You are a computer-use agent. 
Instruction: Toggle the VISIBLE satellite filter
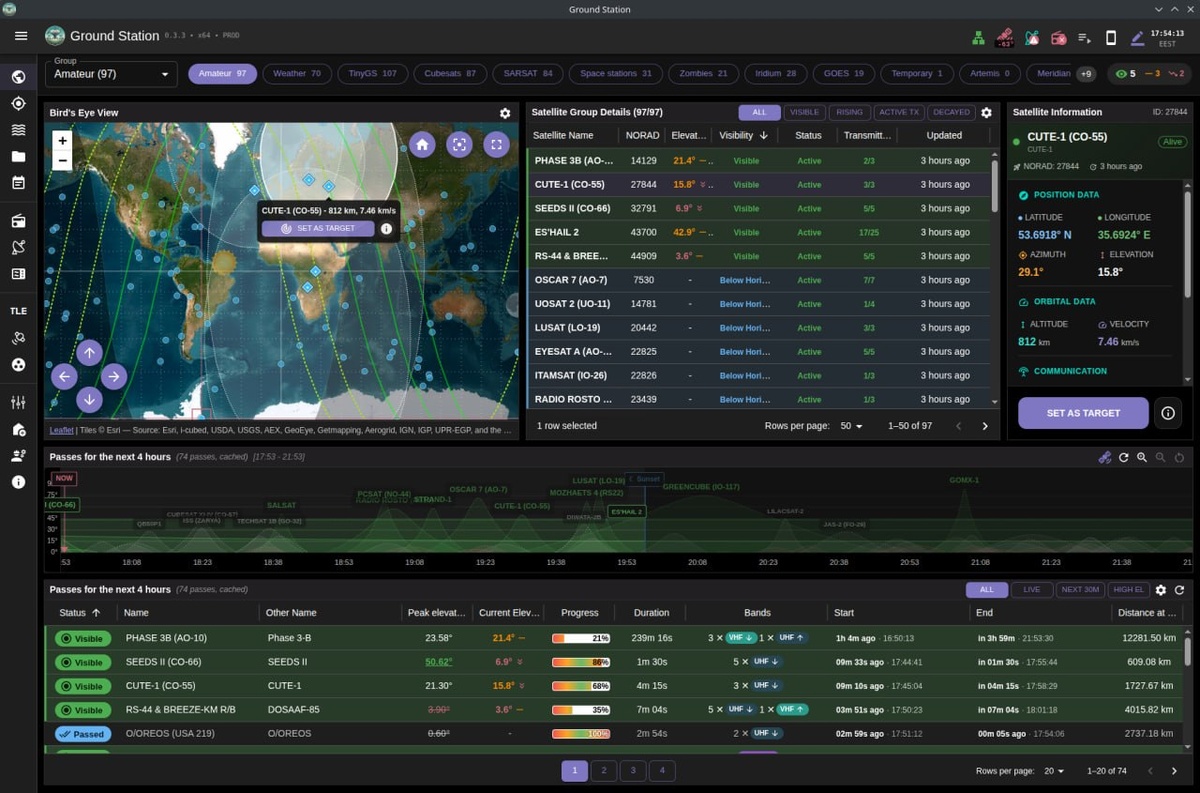(804, 113)
